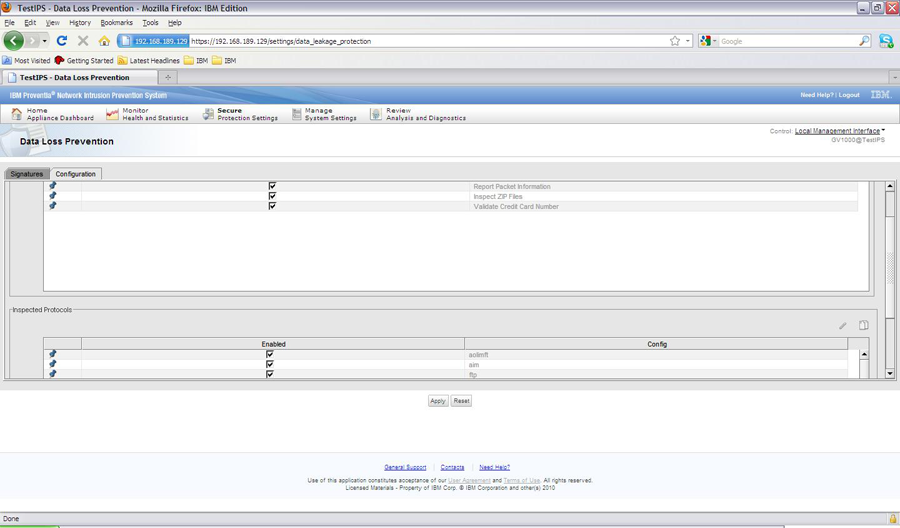Open the Tools menu

[150, 22]
